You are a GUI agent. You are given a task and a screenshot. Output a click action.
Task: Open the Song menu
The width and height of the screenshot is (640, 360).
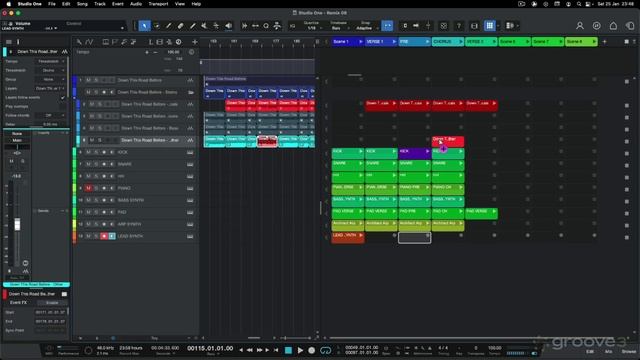[82, 4]
